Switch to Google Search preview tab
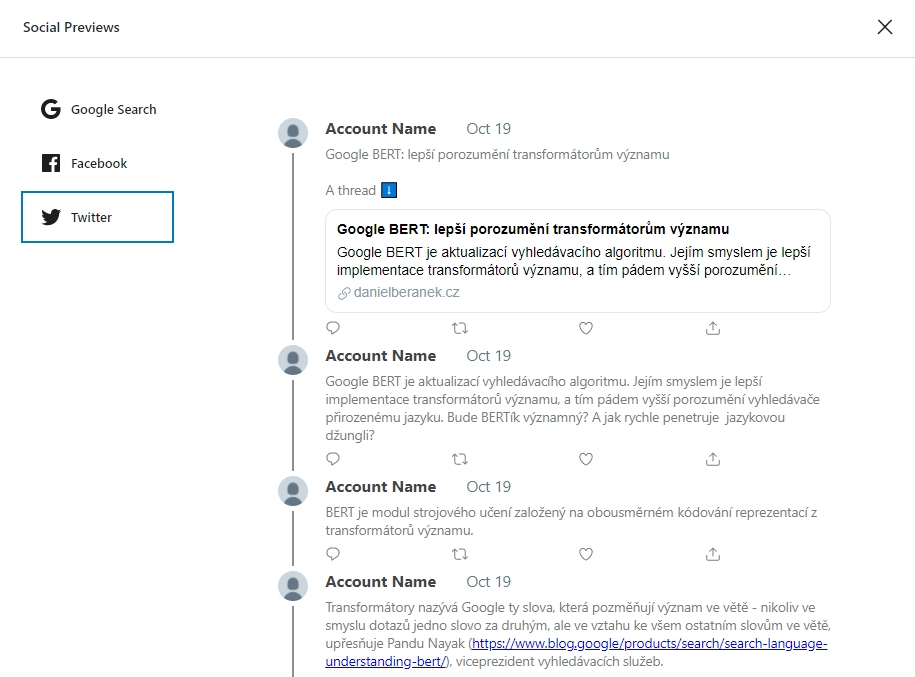Image resolution: width=915 pixels, height=677 pixels. 98,110
